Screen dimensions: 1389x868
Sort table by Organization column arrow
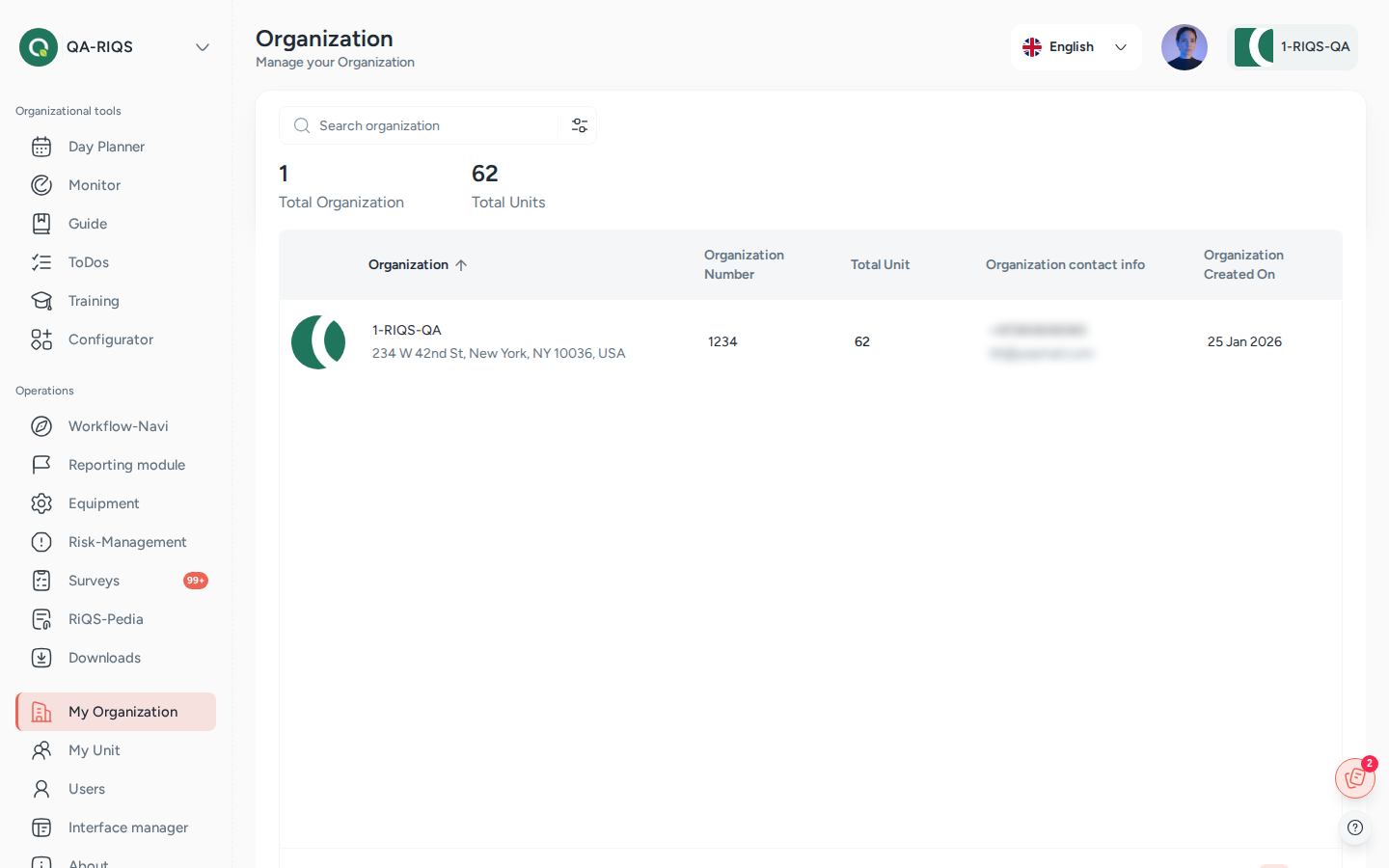pyautogui.click(x=461, y=265)
